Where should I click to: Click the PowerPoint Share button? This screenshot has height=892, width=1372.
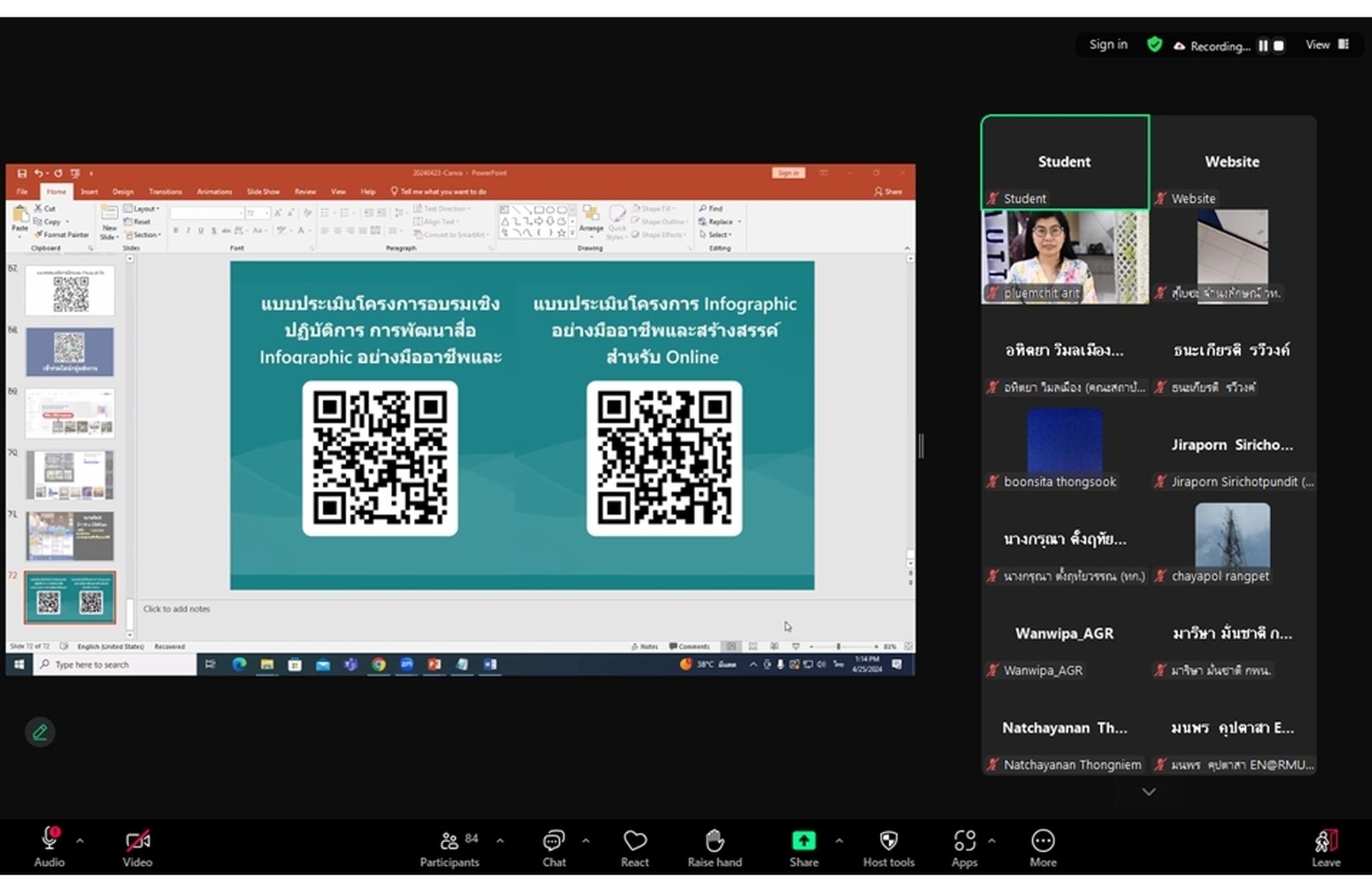[888, 191]
